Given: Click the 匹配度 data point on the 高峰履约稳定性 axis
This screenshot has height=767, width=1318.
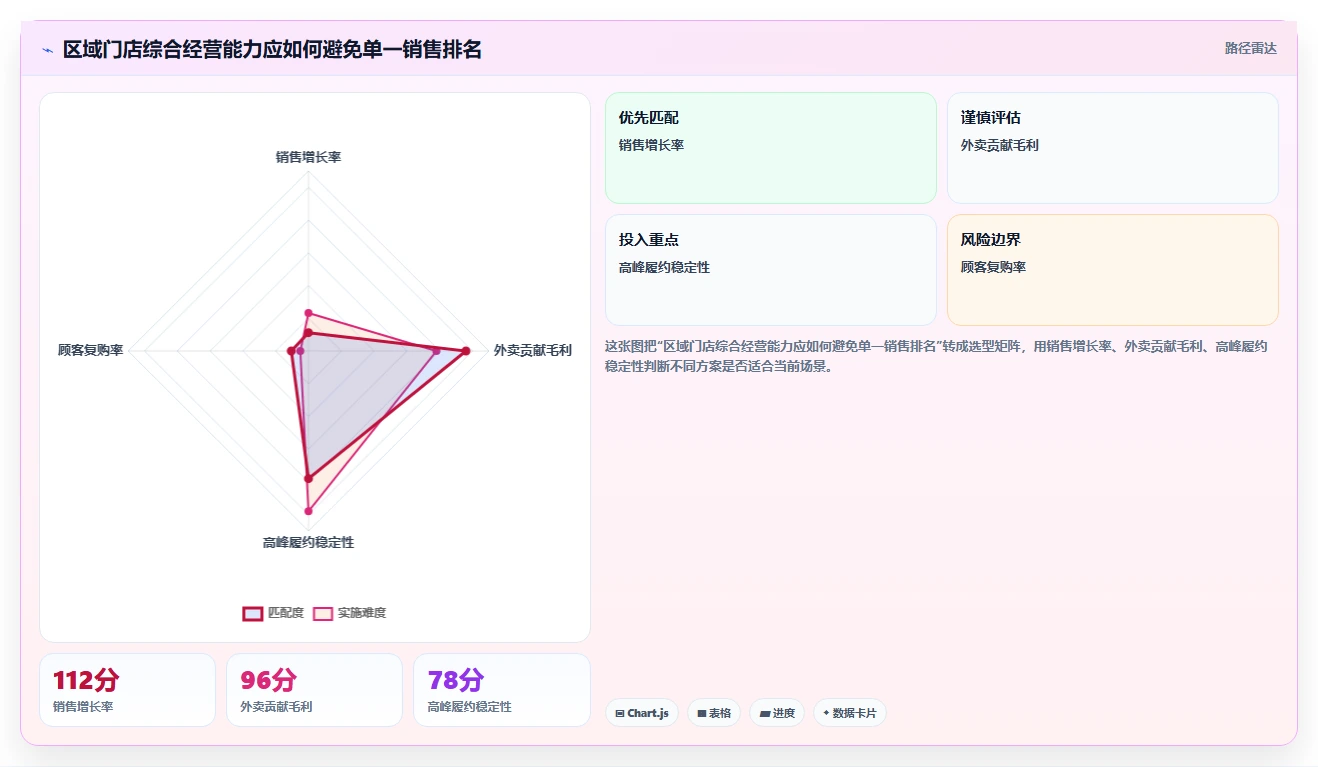Looking at the screenshot, I should pyautogui.click(x=309, y=477).
